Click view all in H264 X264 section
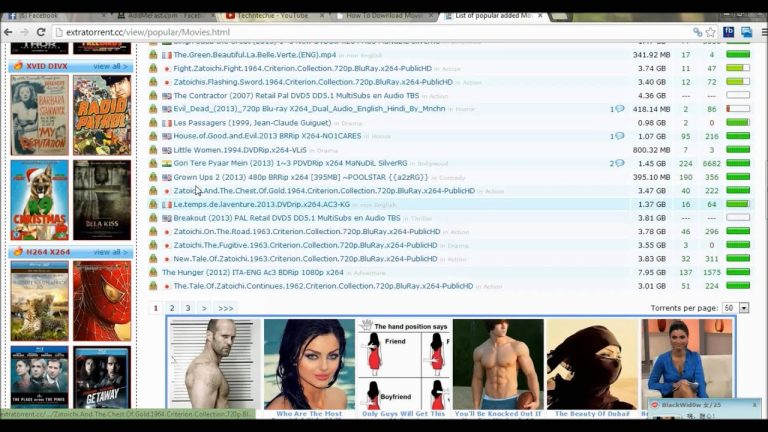768x432 pixels. point(110,252)
